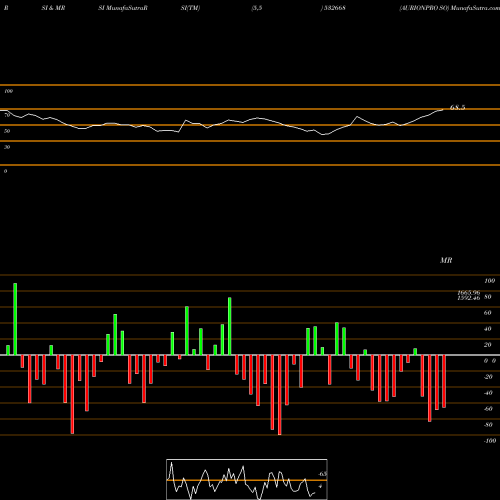Click the MR axis label '20'
The width and height of the screenshot is (500, 500).
[488, 345]
